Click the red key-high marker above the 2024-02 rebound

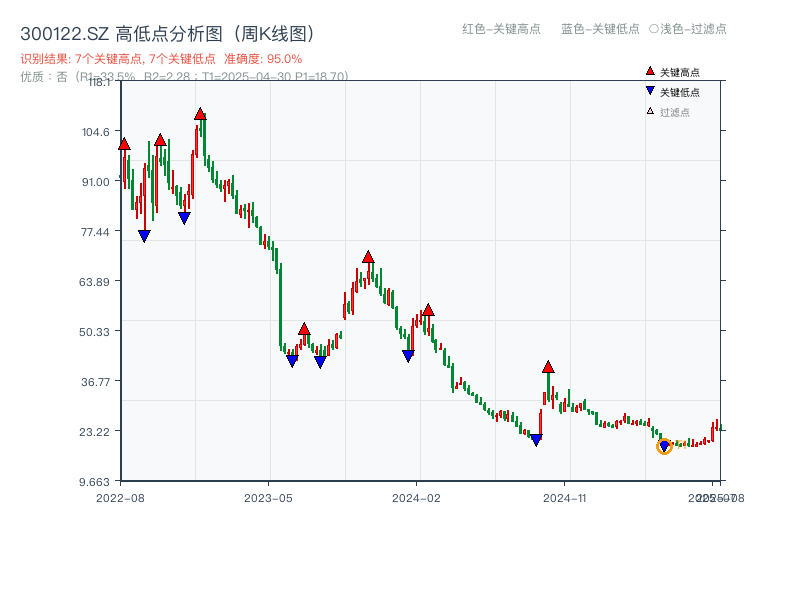(x=430, y=310)
